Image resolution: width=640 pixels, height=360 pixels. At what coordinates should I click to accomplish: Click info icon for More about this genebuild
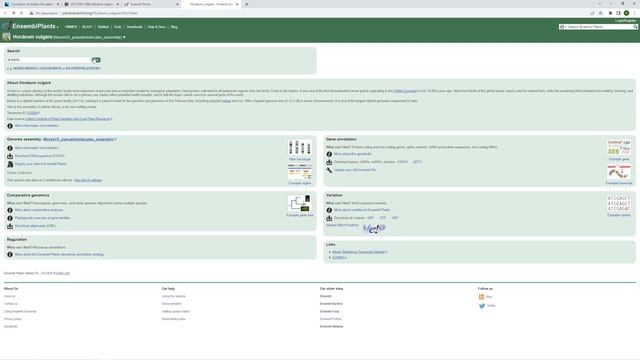[329, 154]
